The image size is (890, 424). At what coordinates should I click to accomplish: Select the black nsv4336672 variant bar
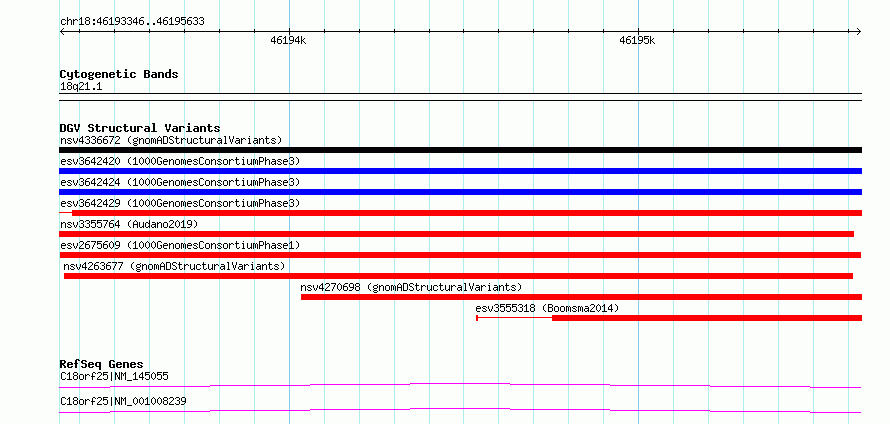(x=460, y=150)
